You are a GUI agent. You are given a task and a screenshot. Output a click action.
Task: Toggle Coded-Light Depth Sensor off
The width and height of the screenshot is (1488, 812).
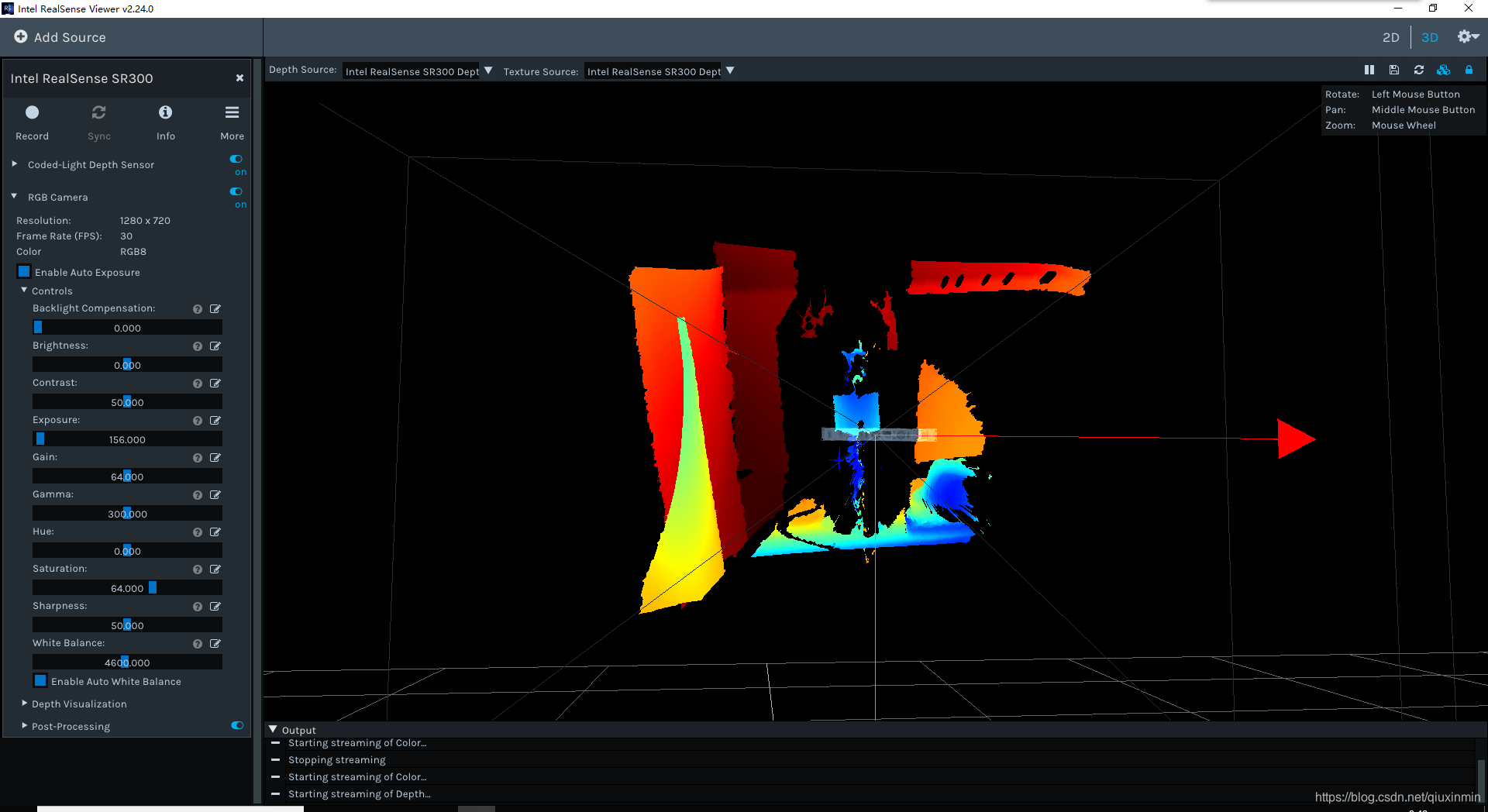click(236, 159)
